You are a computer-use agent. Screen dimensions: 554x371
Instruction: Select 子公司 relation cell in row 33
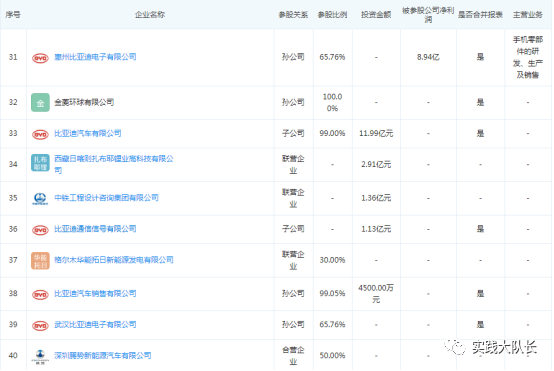tap(293, 133)
